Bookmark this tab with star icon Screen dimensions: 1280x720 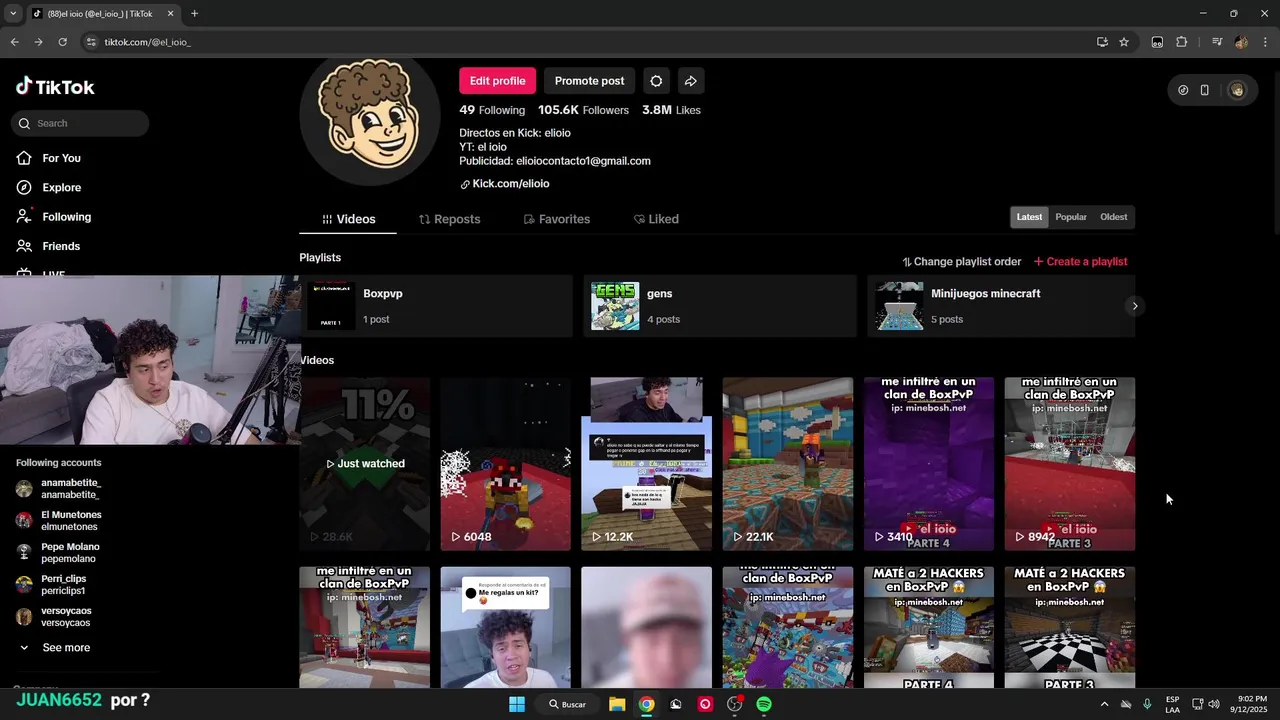(x=1124, y=42)
